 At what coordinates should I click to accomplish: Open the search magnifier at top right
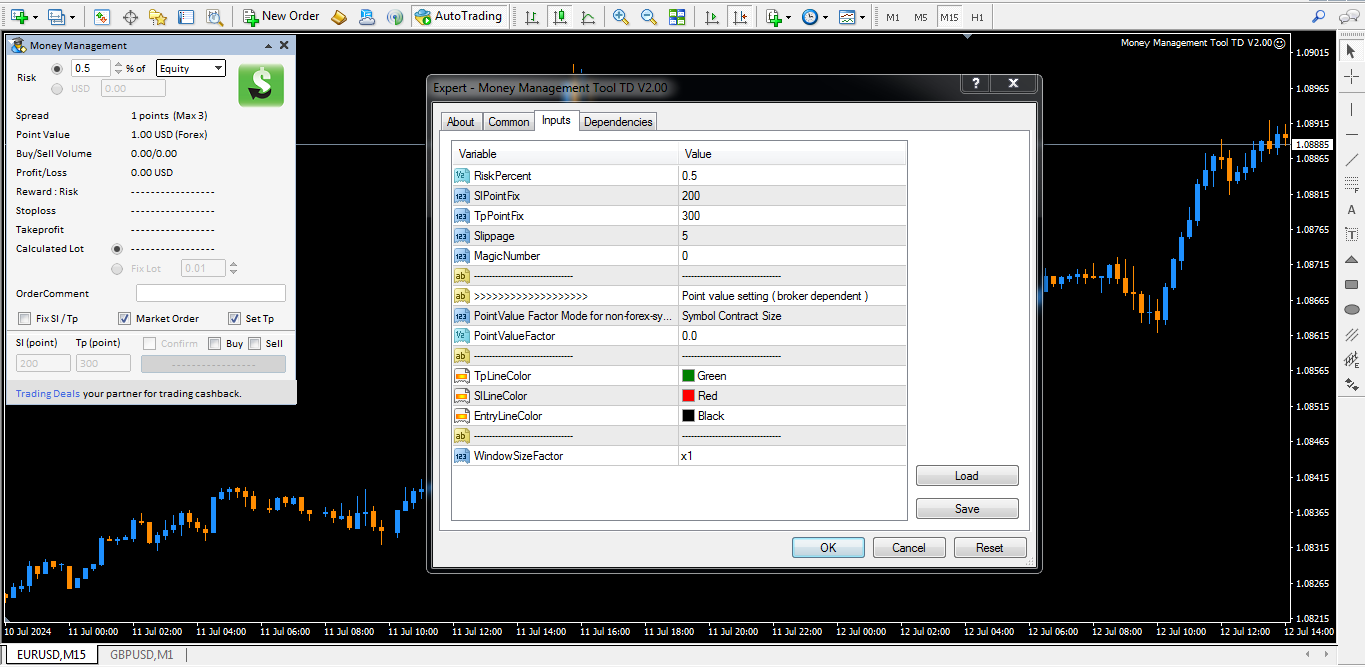[x=1318, y=16]
